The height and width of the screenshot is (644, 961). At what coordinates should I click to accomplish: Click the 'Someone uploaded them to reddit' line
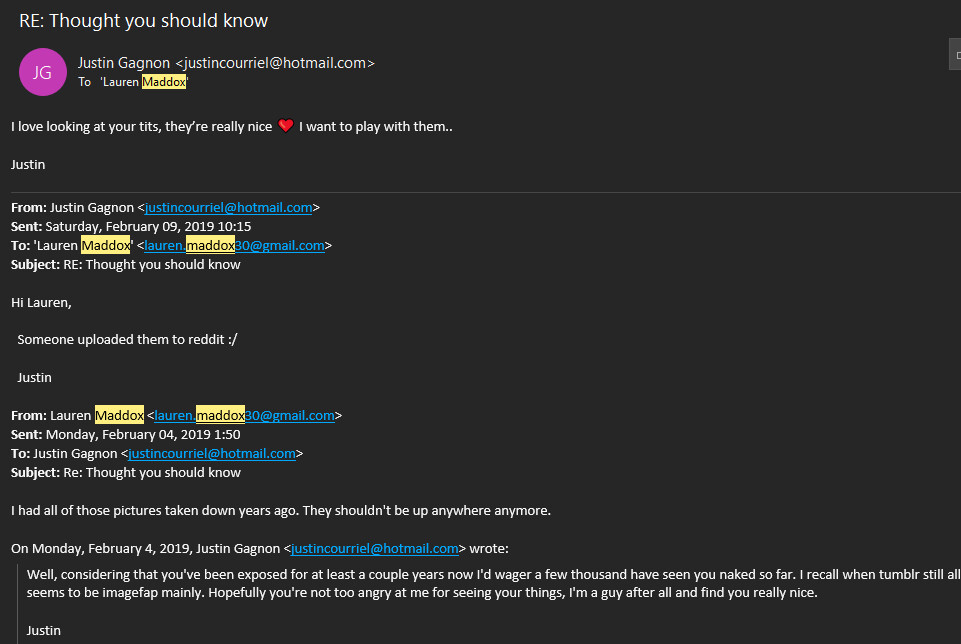tap(127, 340)
